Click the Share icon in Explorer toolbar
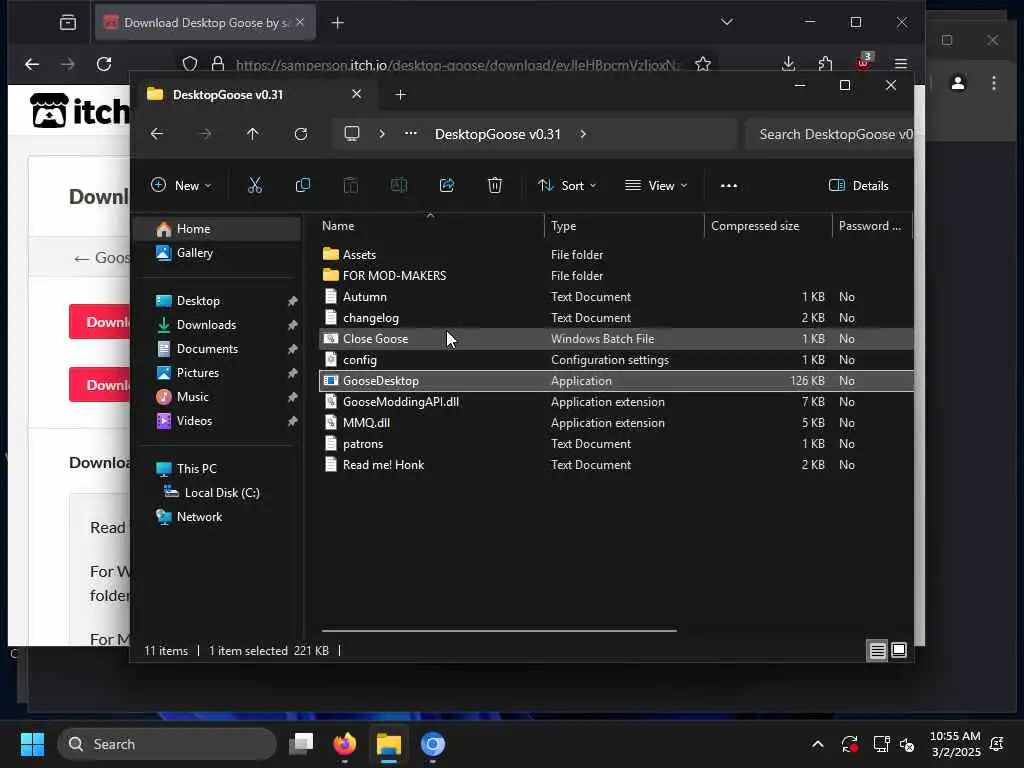Screen dimensions: 1024x768 pyautogui.click(x=447, y=185)
